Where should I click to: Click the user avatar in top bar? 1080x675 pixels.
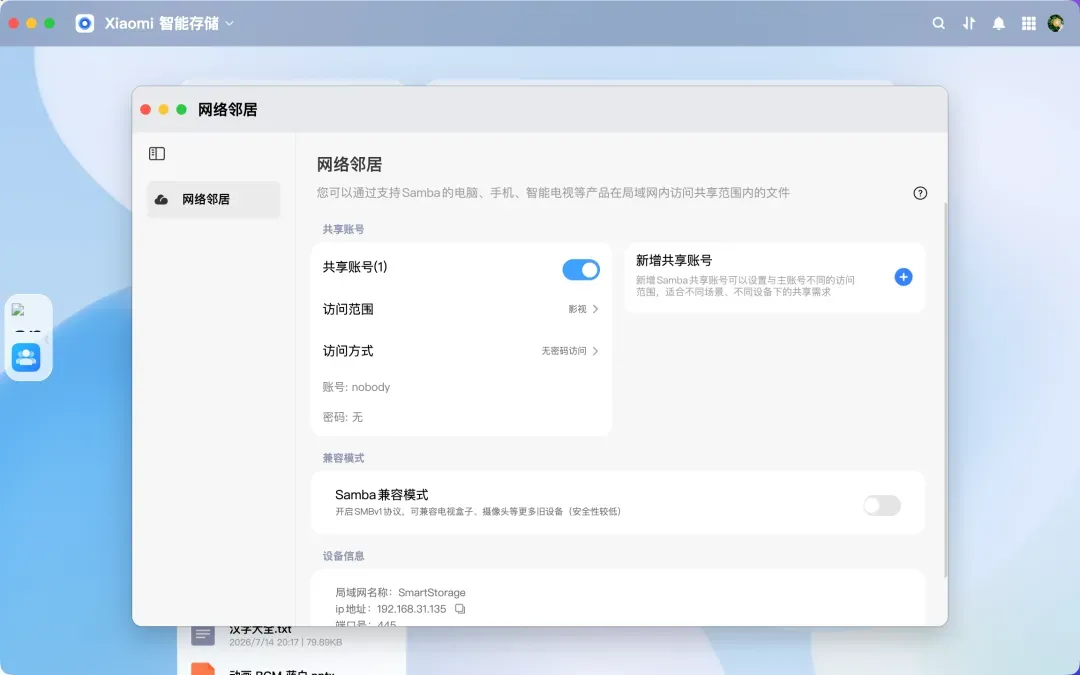click(x=1055, y=23)
